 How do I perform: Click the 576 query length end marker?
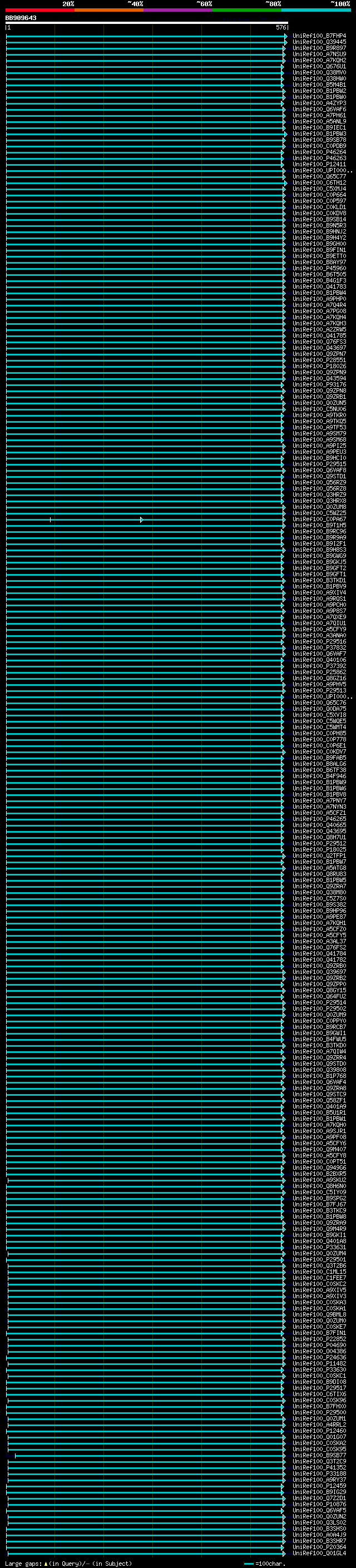(280, 27)
